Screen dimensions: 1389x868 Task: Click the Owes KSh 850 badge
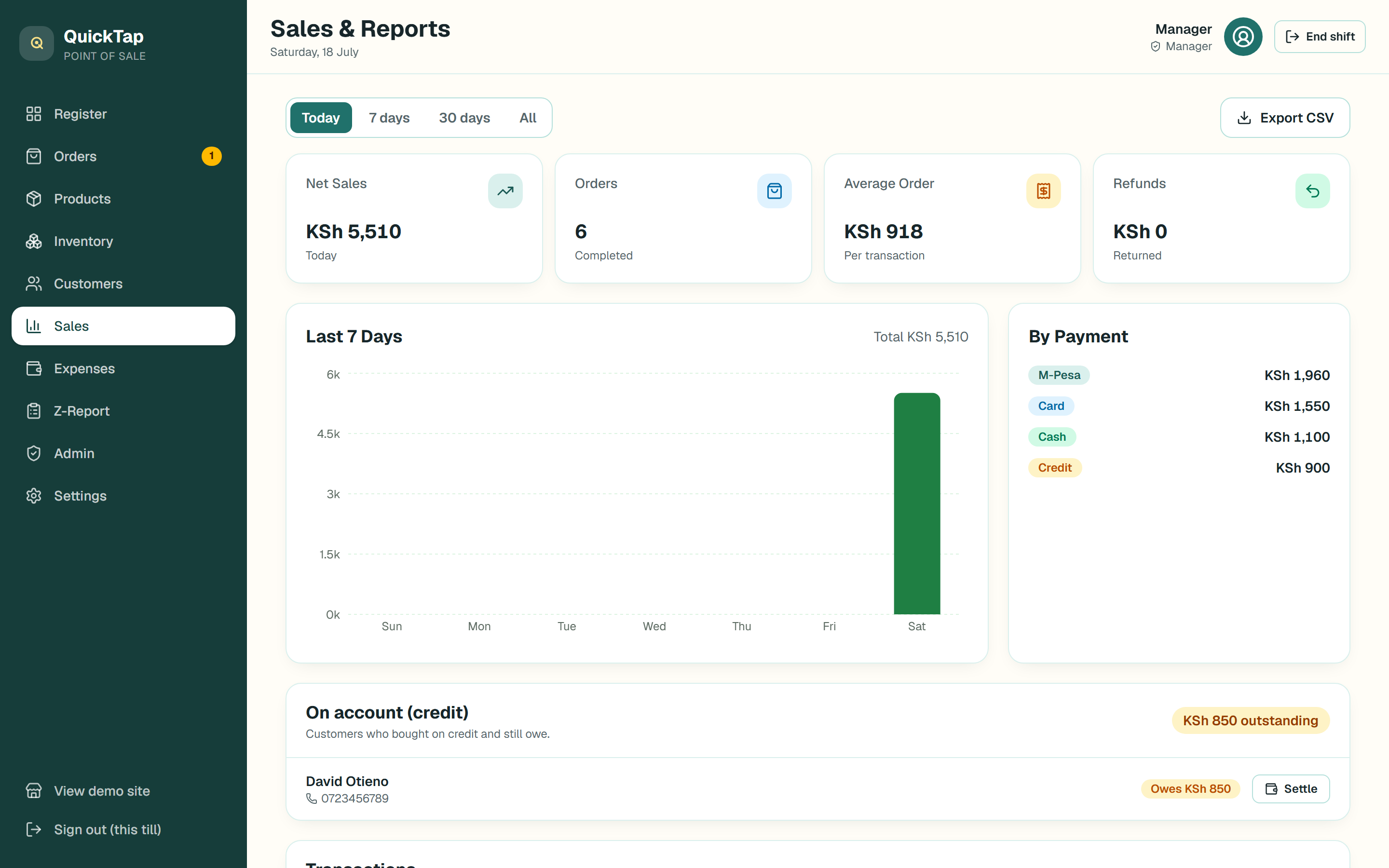point(1190,789)
